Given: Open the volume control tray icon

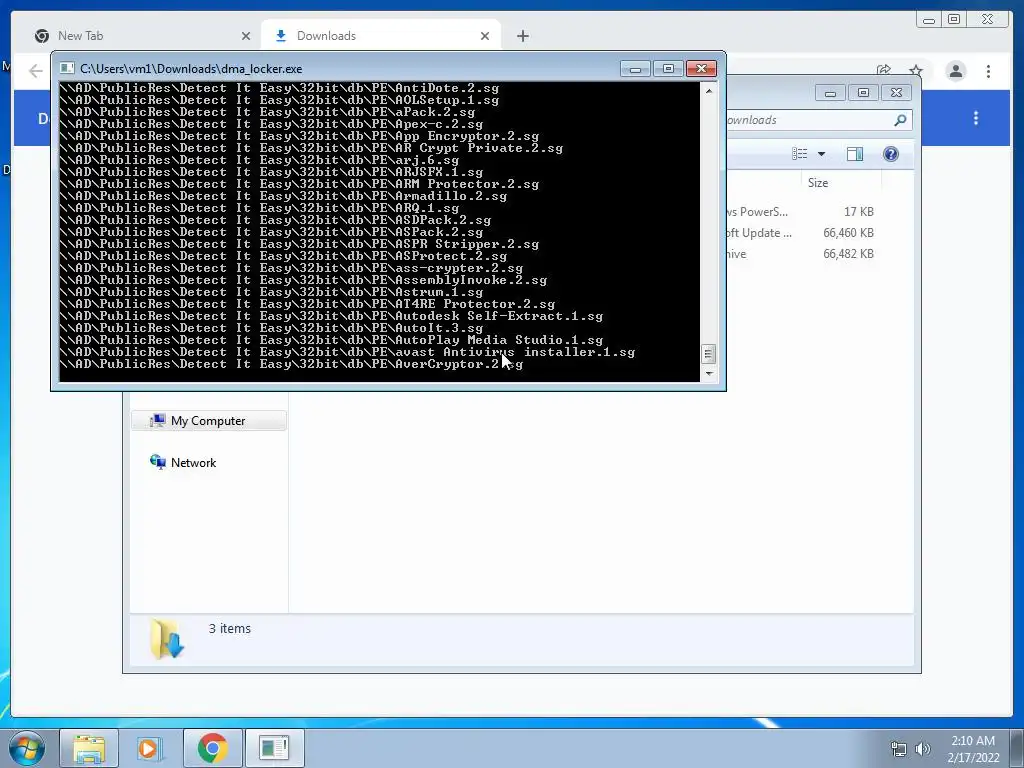Looking at the screenshot, I should (x=922, y=749).
